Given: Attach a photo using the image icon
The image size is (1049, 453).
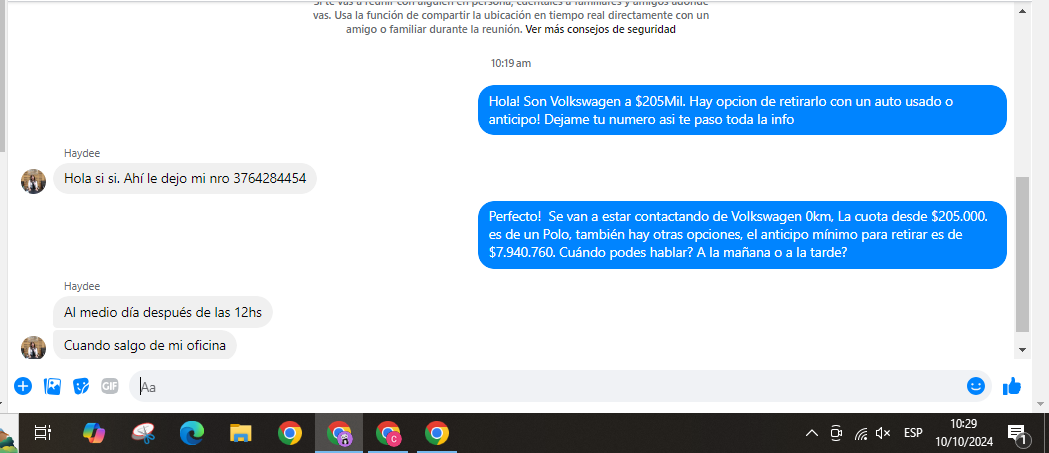Looking at the screenshot, I should [53, 386].
